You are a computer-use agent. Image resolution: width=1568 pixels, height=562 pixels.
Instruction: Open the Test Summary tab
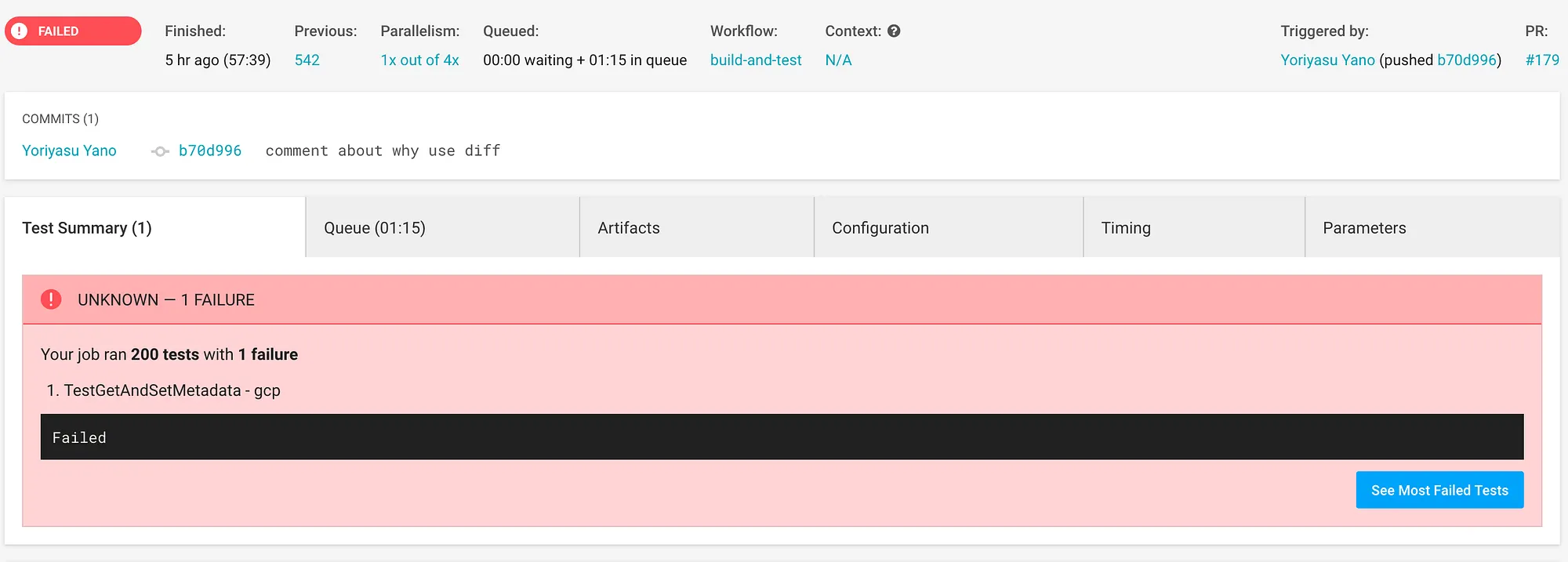click(155, 227)
